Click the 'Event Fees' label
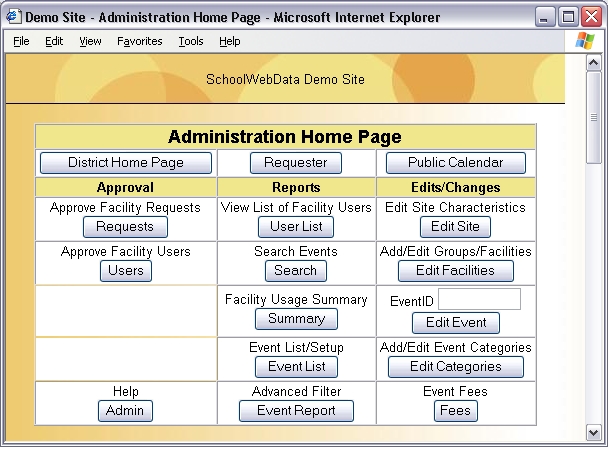 click(x=455, y=392)
